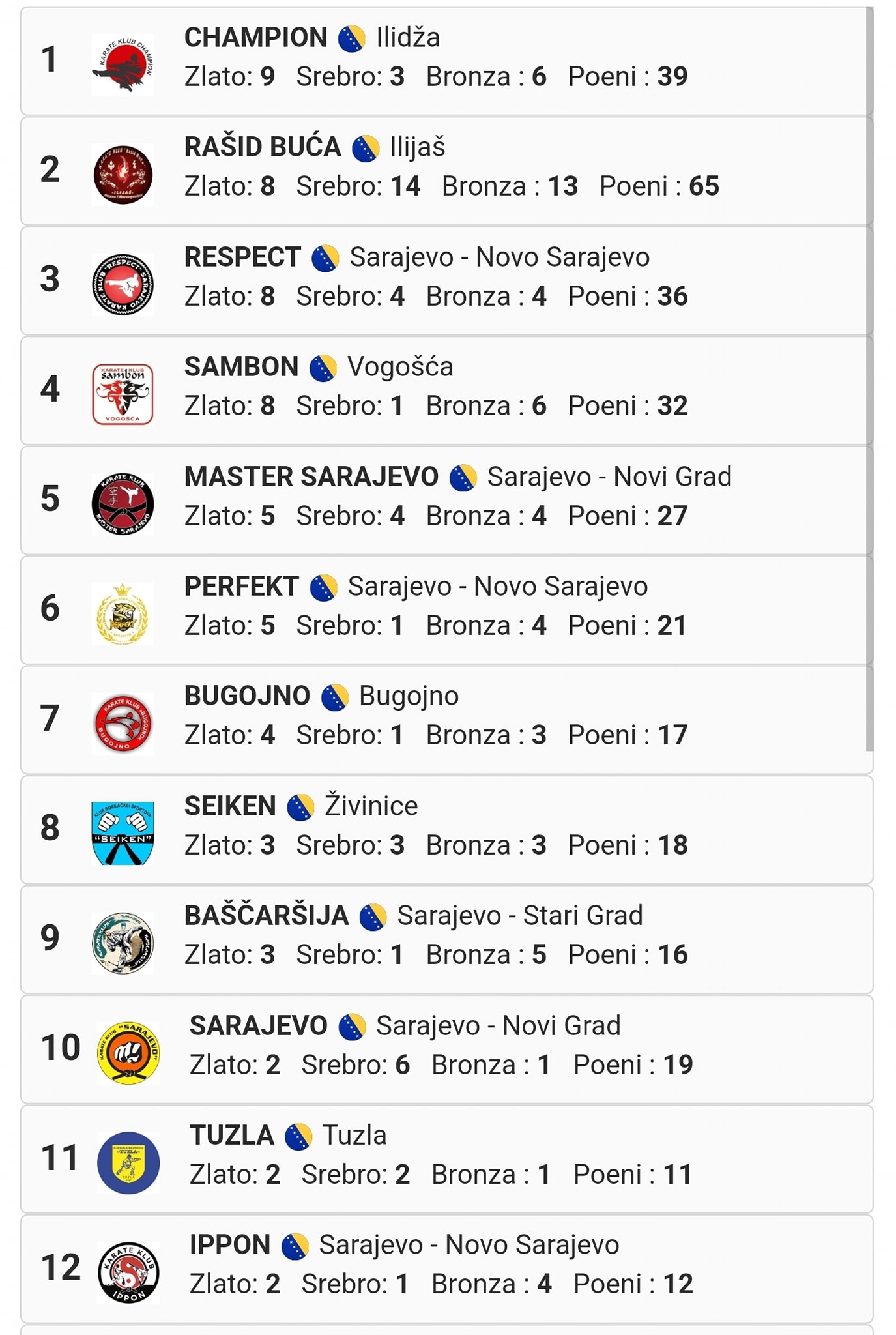Open the MASTER SARAJEVO club name

(x=311, y=477)
